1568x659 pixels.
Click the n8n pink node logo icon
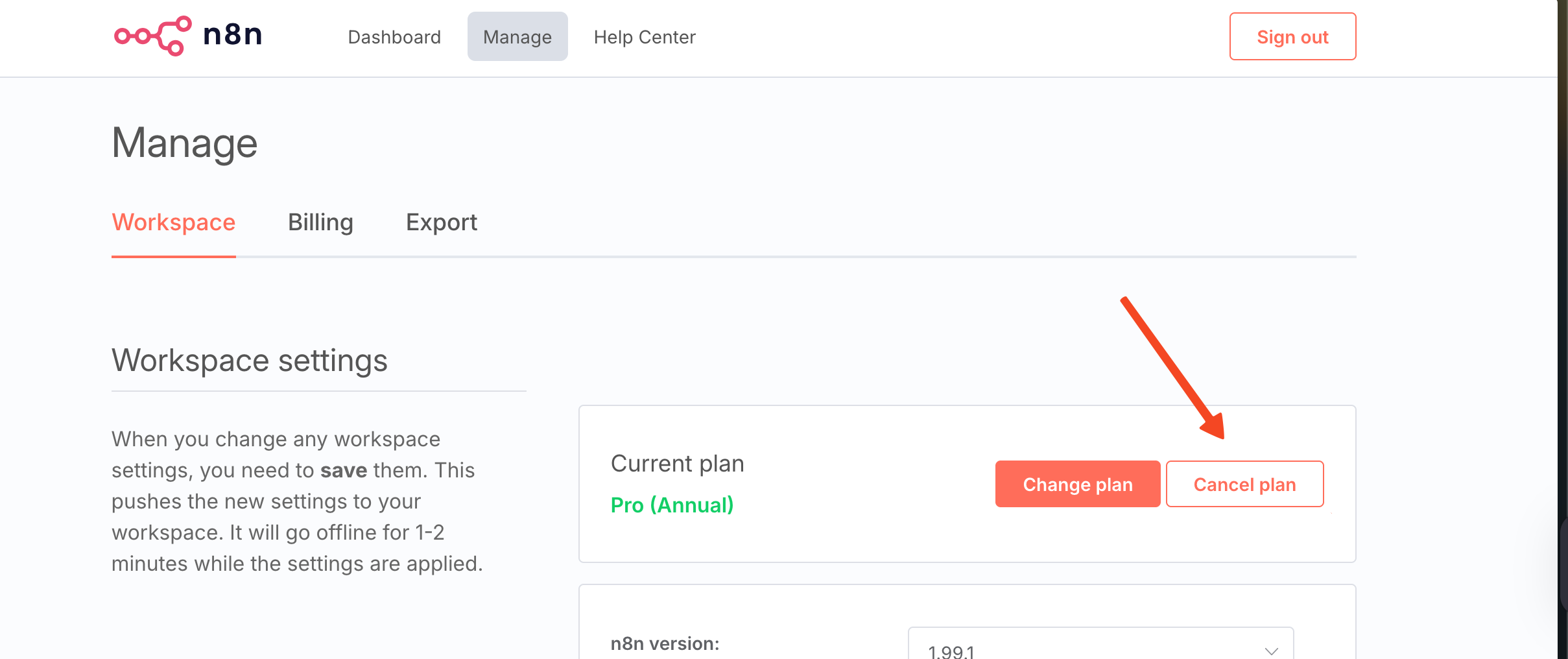pyautogui.click(x=153, y=36)
